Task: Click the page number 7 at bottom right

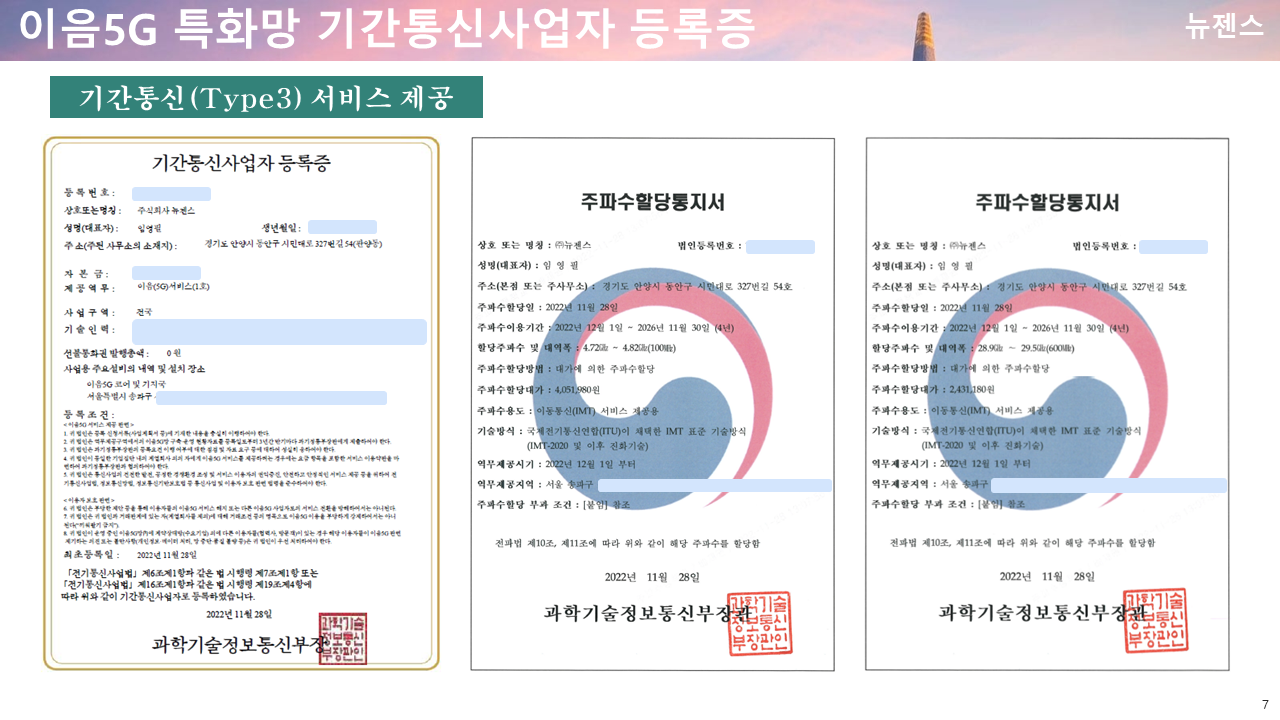Action: click(x=1263, y=706)
